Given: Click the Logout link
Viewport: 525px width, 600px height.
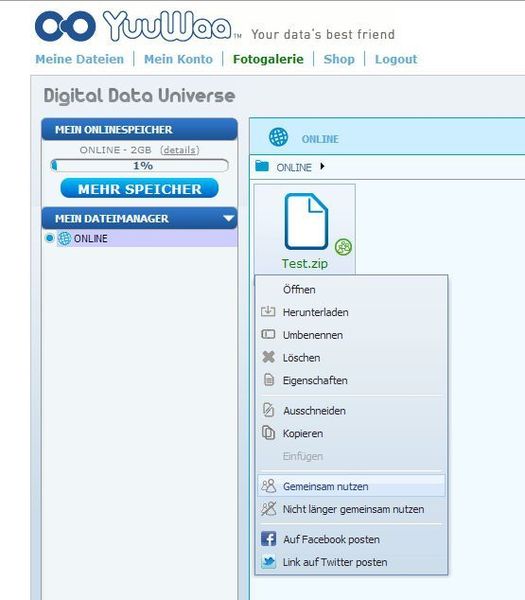Looking at the screenshot, I should 396,59.
